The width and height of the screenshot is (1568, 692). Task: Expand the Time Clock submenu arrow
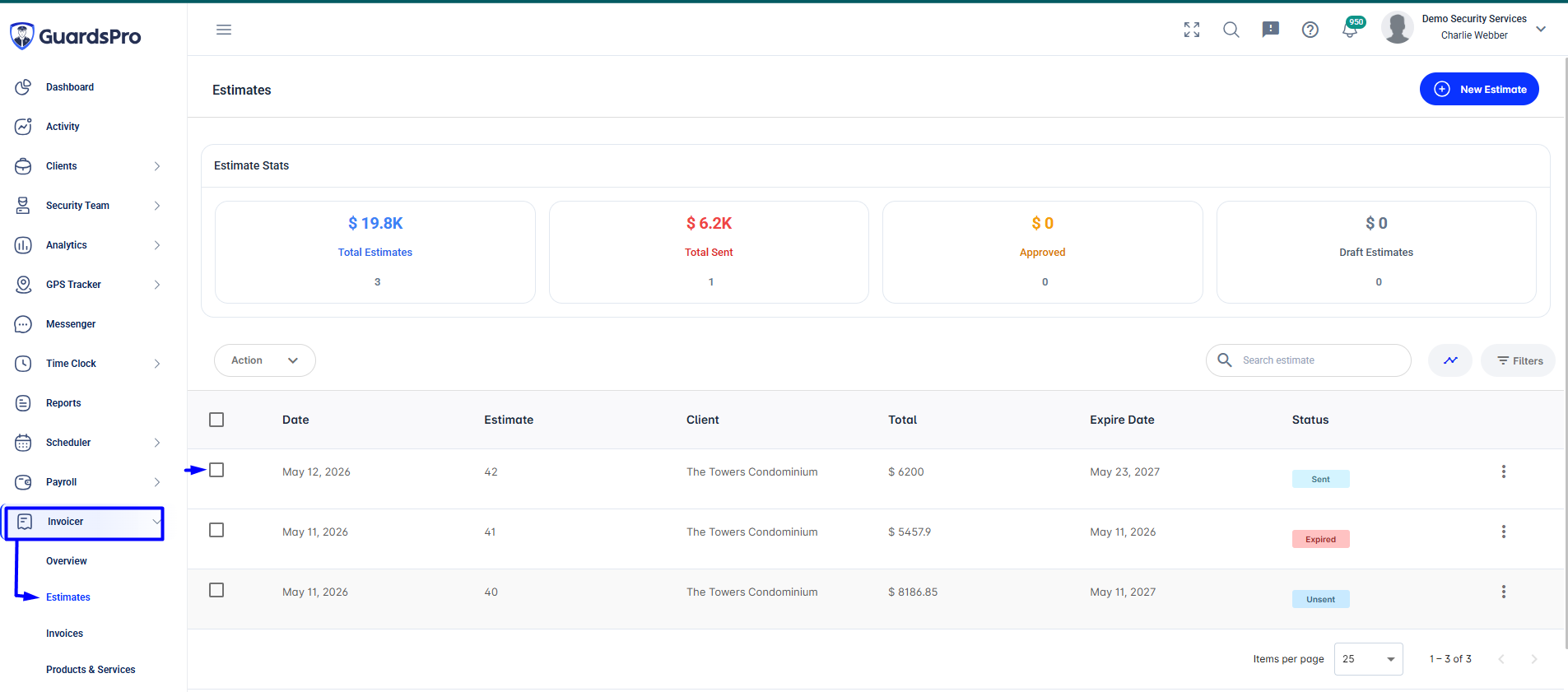coord(157,364)
